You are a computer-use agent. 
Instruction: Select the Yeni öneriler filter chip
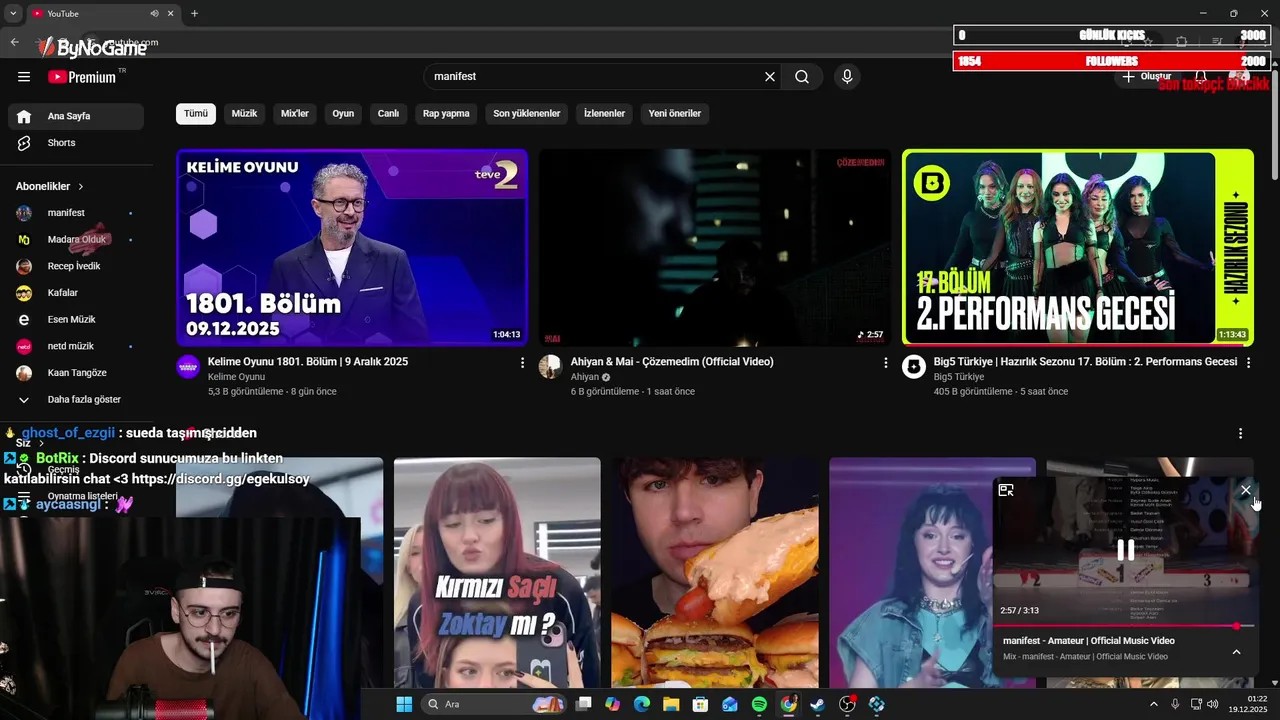(675, 114)
